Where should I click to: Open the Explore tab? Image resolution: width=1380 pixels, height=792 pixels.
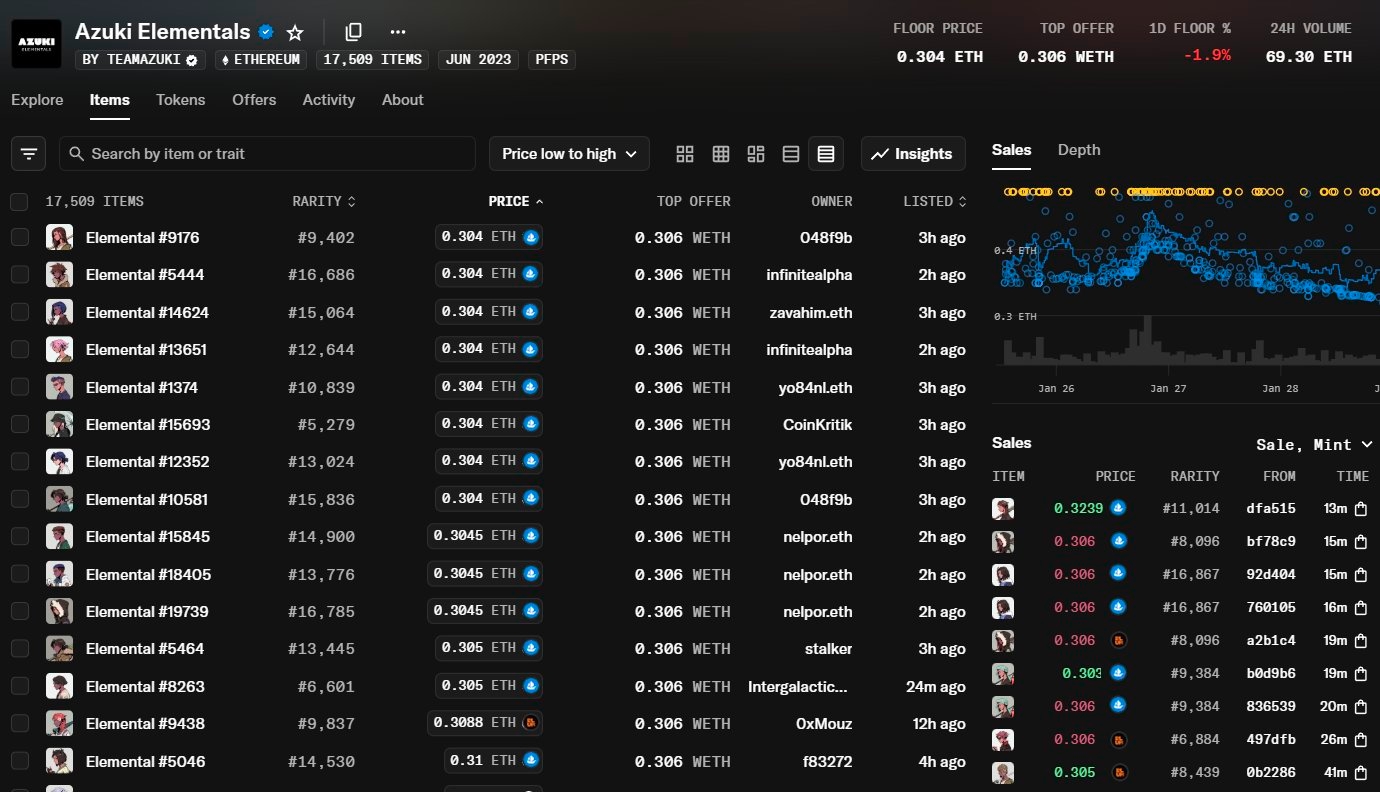click(37, 100)
